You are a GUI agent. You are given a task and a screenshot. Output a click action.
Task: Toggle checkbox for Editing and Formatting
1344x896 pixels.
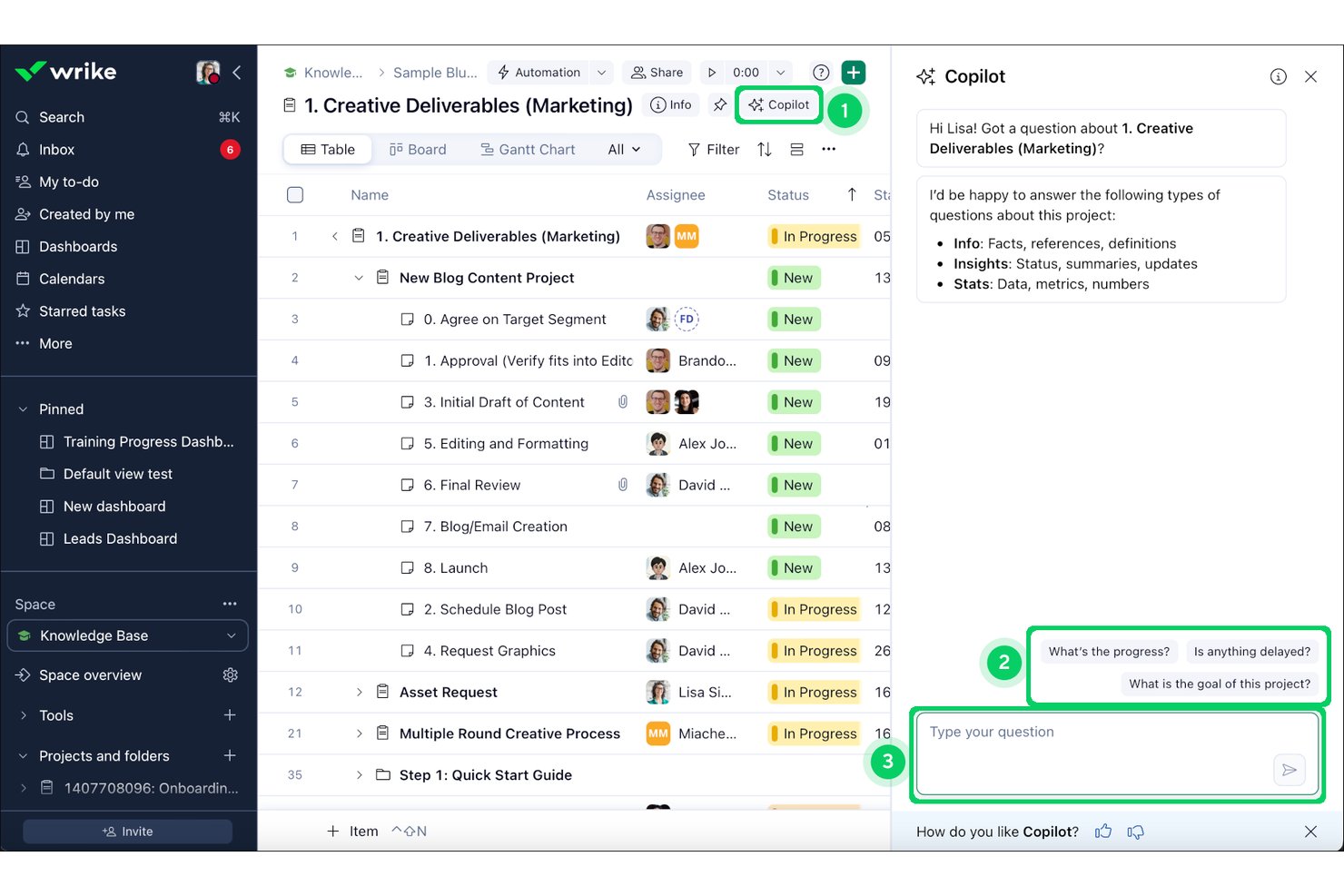click(x=408, y=444)
